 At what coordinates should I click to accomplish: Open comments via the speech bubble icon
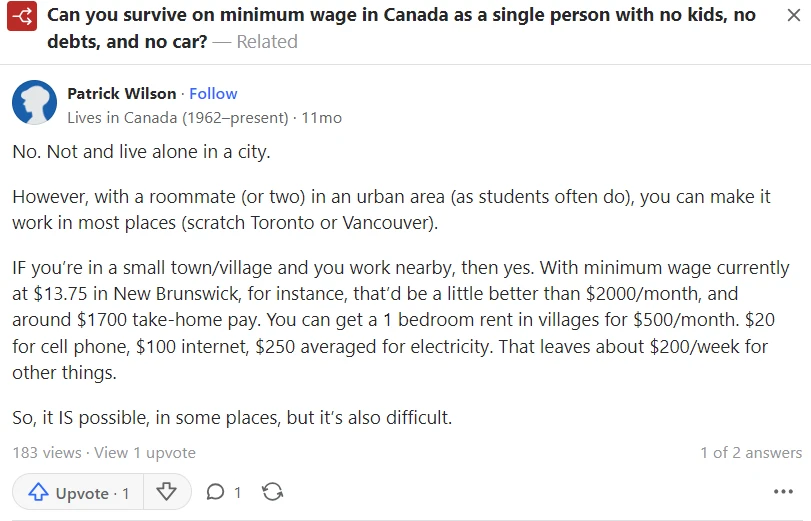point(215,492)
